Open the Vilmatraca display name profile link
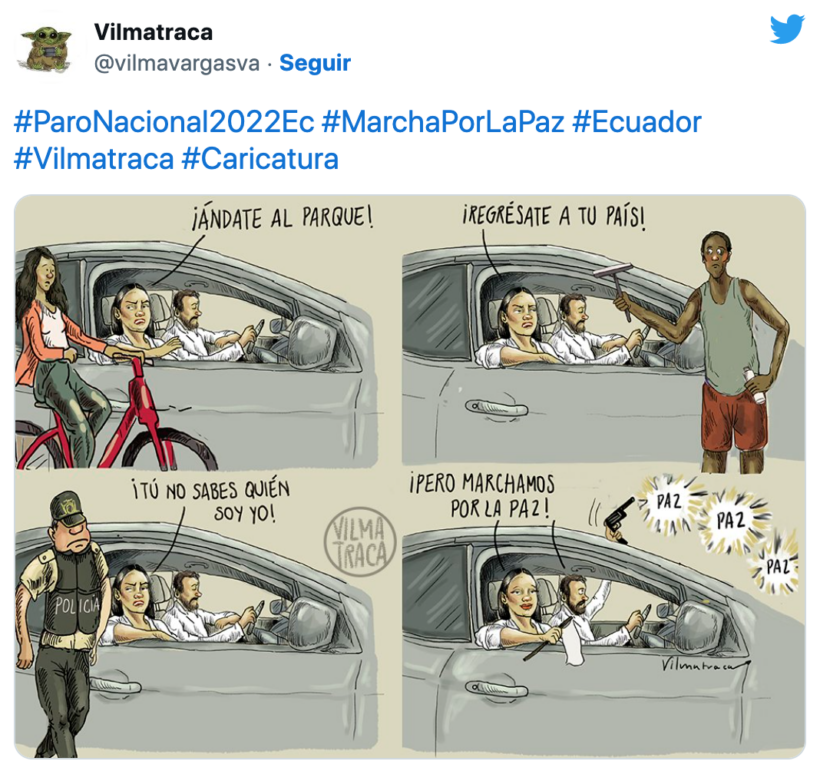Viewport: 820px width, 771px height. pyautogui.click(x=153, y=32)
